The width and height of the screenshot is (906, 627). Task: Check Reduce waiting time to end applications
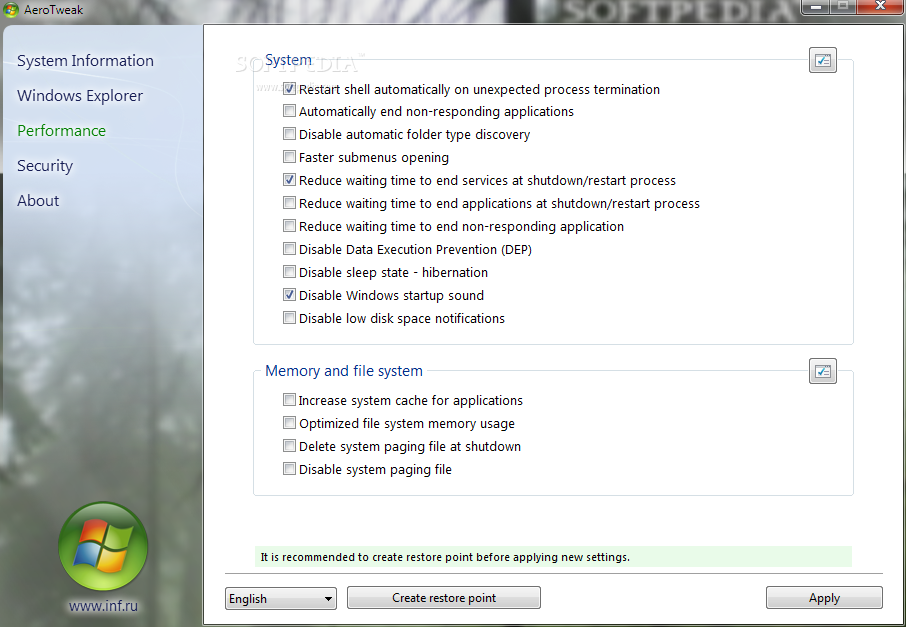coord(289,203)
